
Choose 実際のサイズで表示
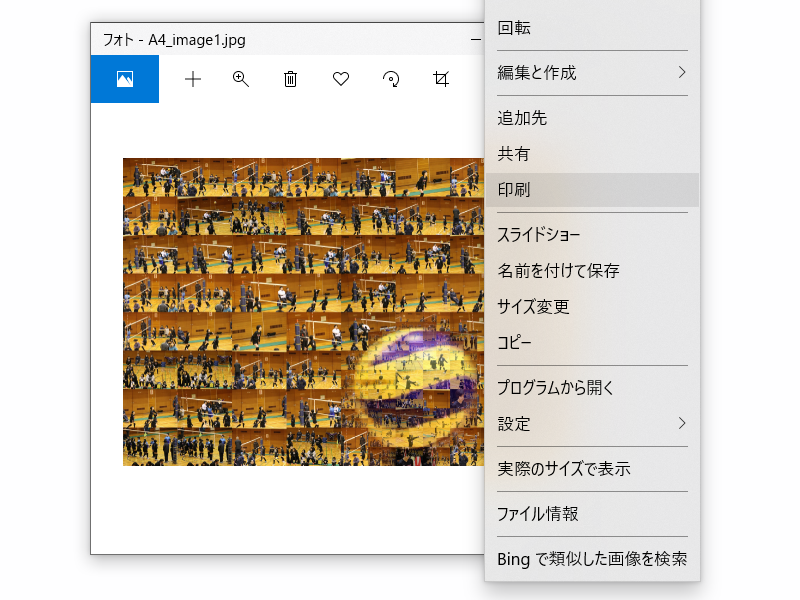[592, 468]
